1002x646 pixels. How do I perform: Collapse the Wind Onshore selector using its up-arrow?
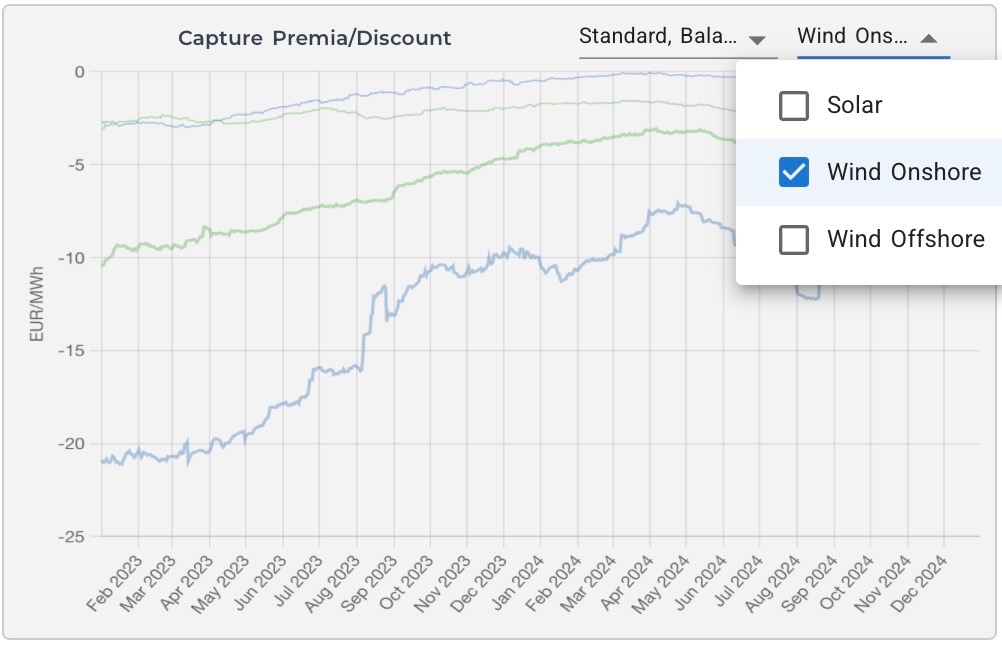click(x=928, y=39)
